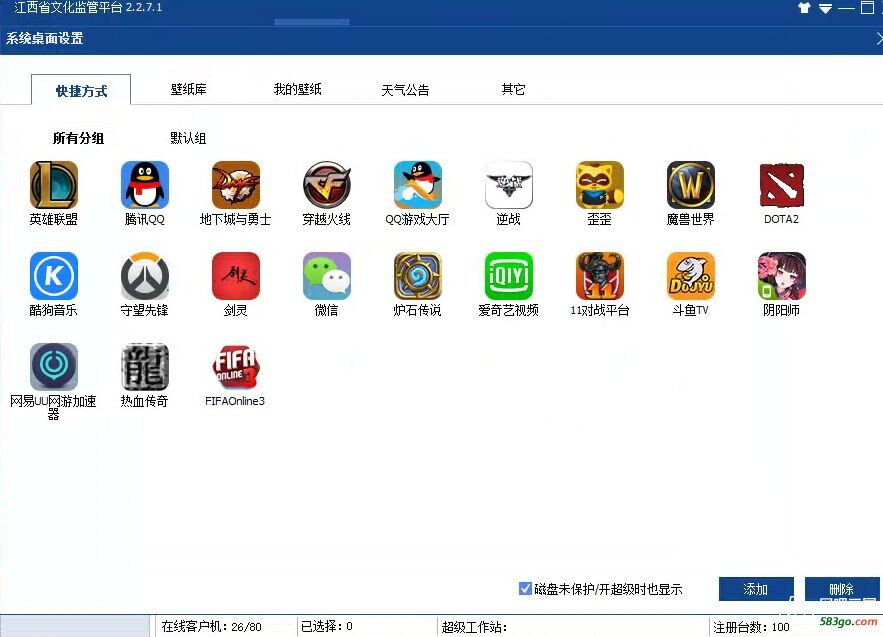Click the 江西省文化监管平台 2.2.7.1 window title

(88, 7)
